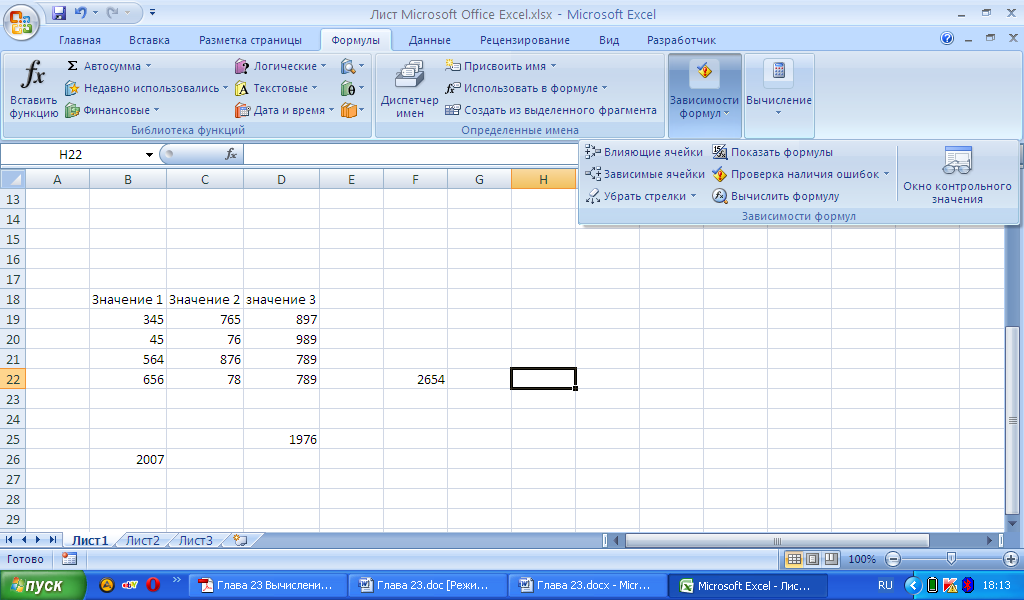The height and width of the screenshot is (600, 1024).
Task: Expand the Calculation (Вычисление) group
Action: click(779, 95)
